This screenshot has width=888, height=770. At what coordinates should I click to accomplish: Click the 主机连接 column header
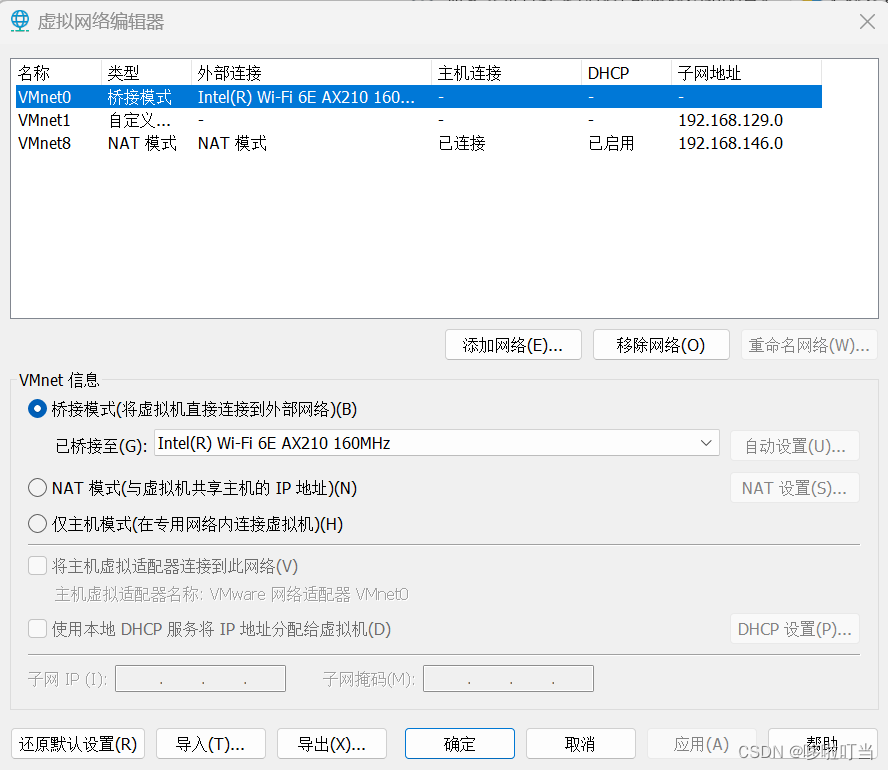507,73
